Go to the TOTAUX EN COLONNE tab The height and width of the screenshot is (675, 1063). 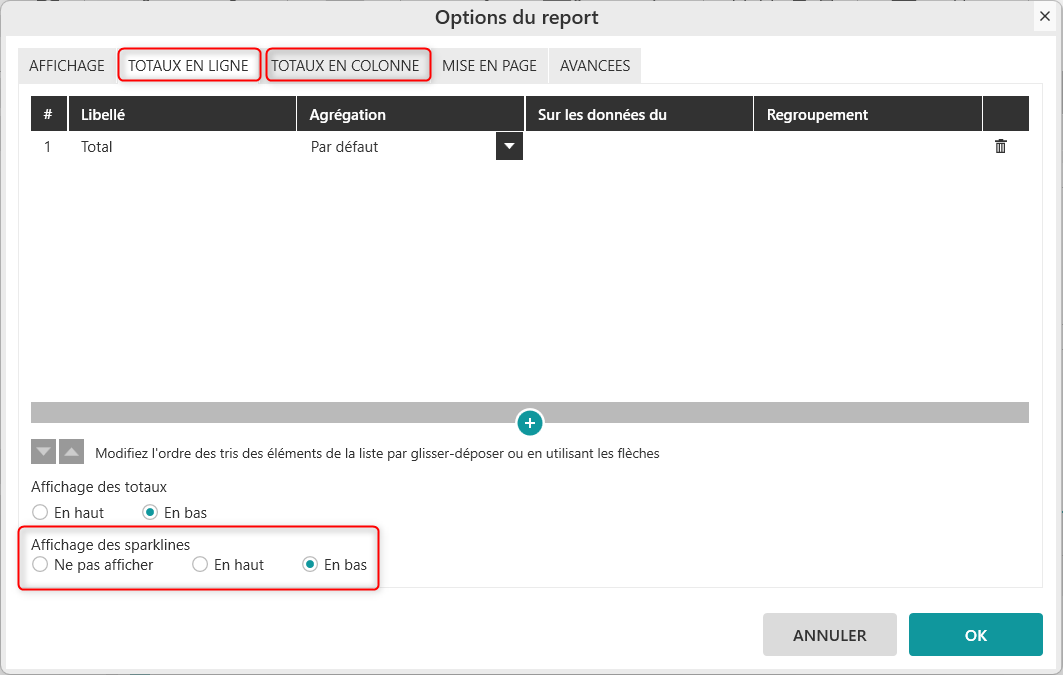(x=346, y=66)
